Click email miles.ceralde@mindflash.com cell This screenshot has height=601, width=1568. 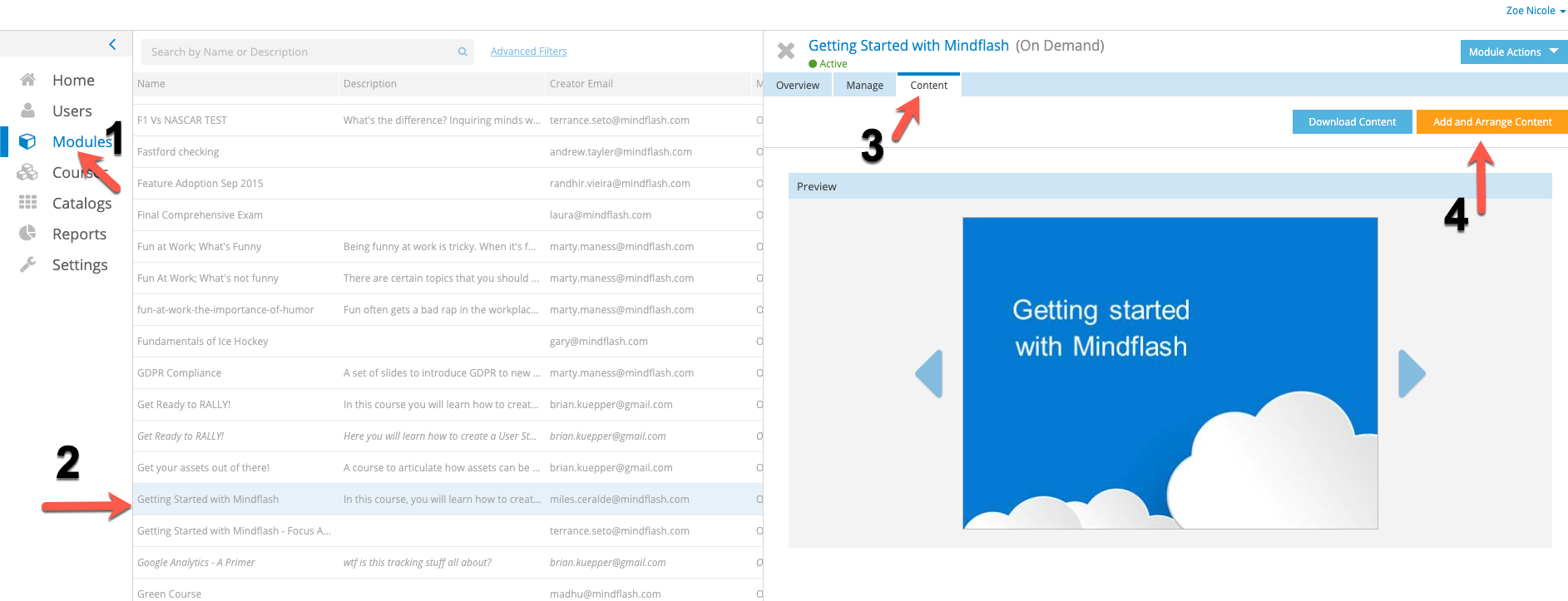[620, 500]
